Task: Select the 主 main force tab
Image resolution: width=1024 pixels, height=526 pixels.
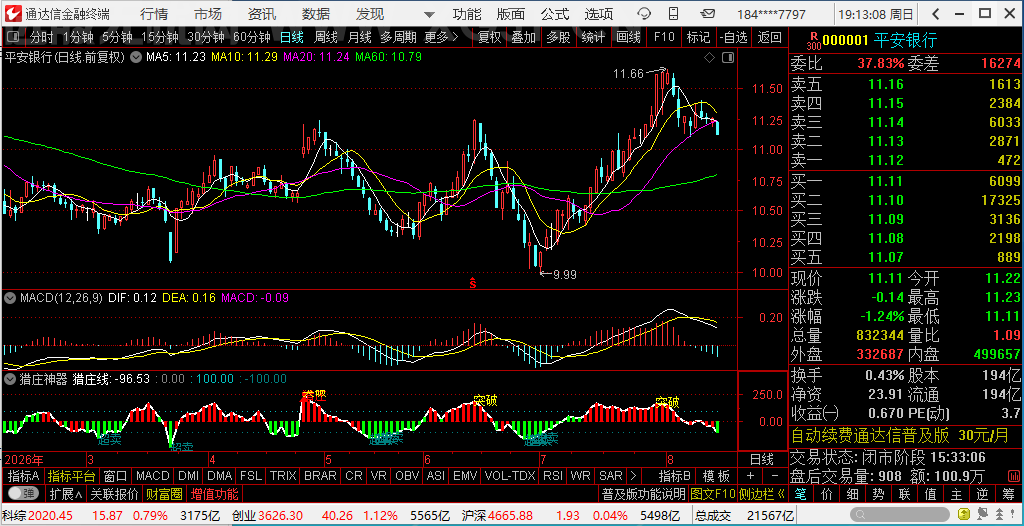Action: tap(957, 492)
